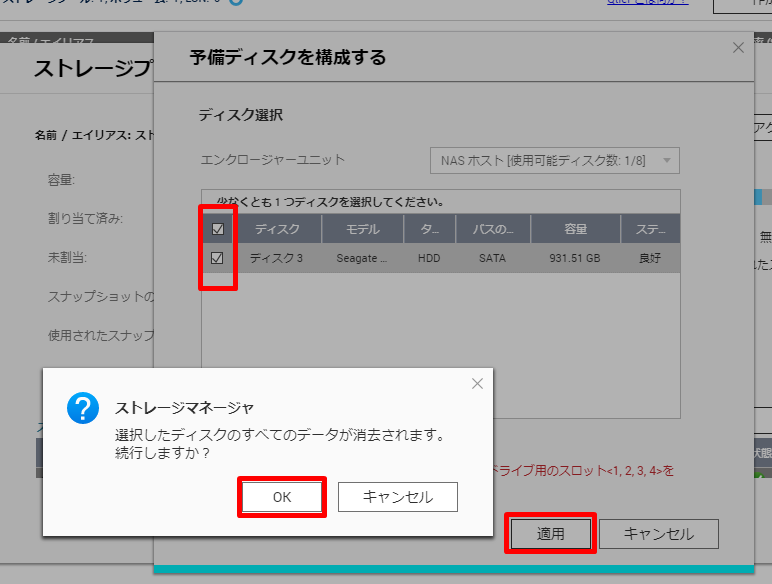
Task: Close the 予備ディスクを構成する dialog
Action: [738, 47]
